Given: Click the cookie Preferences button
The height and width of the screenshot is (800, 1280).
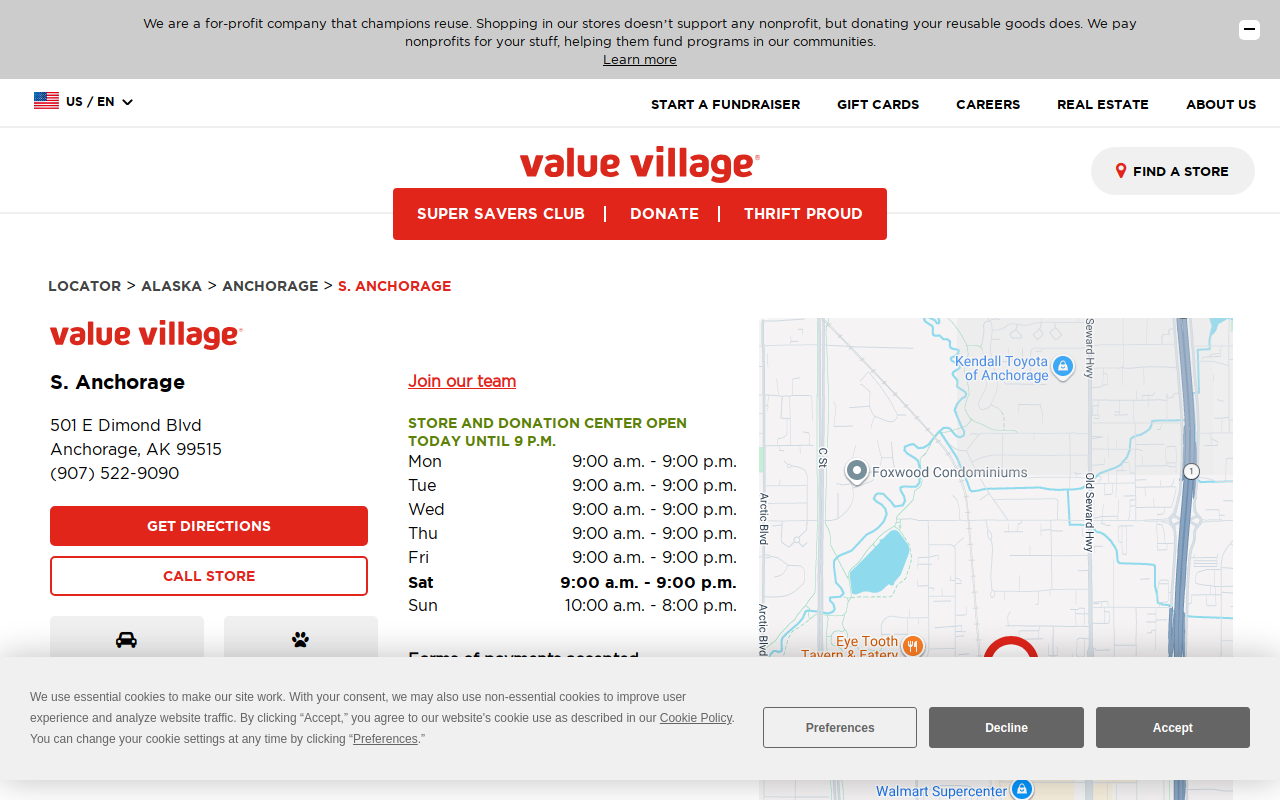Looking at the screenshot, I should (x=840, y=728).
